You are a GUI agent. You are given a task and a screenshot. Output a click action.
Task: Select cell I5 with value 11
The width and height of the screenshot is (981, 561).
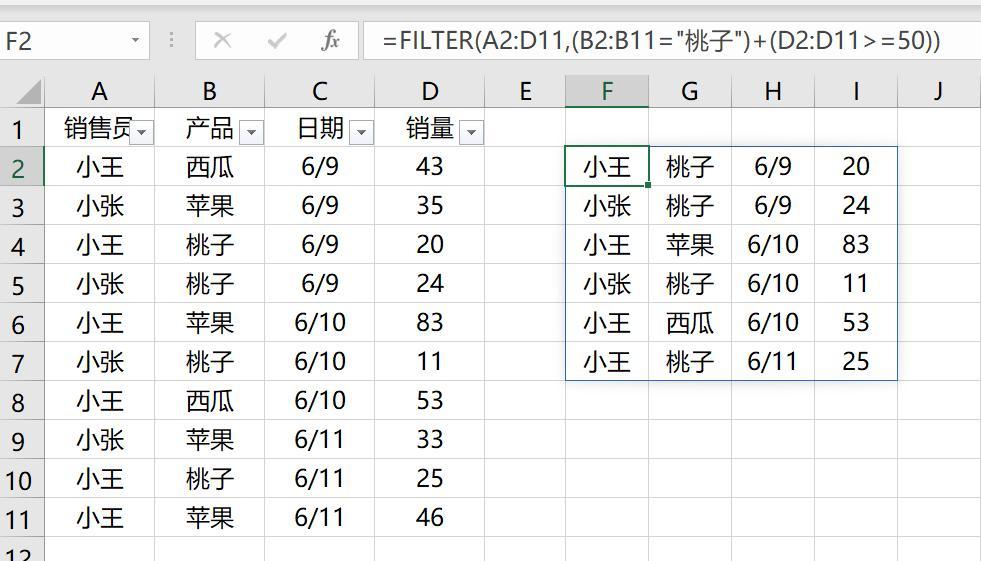click(x=856, y=284)
